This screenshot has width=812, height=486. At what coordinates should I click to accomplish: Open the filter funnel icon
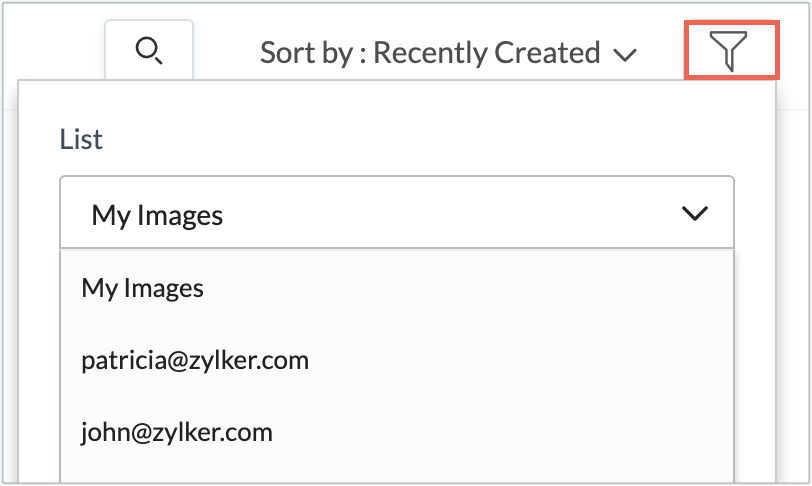pyautogui.click(x=731, y=51)
